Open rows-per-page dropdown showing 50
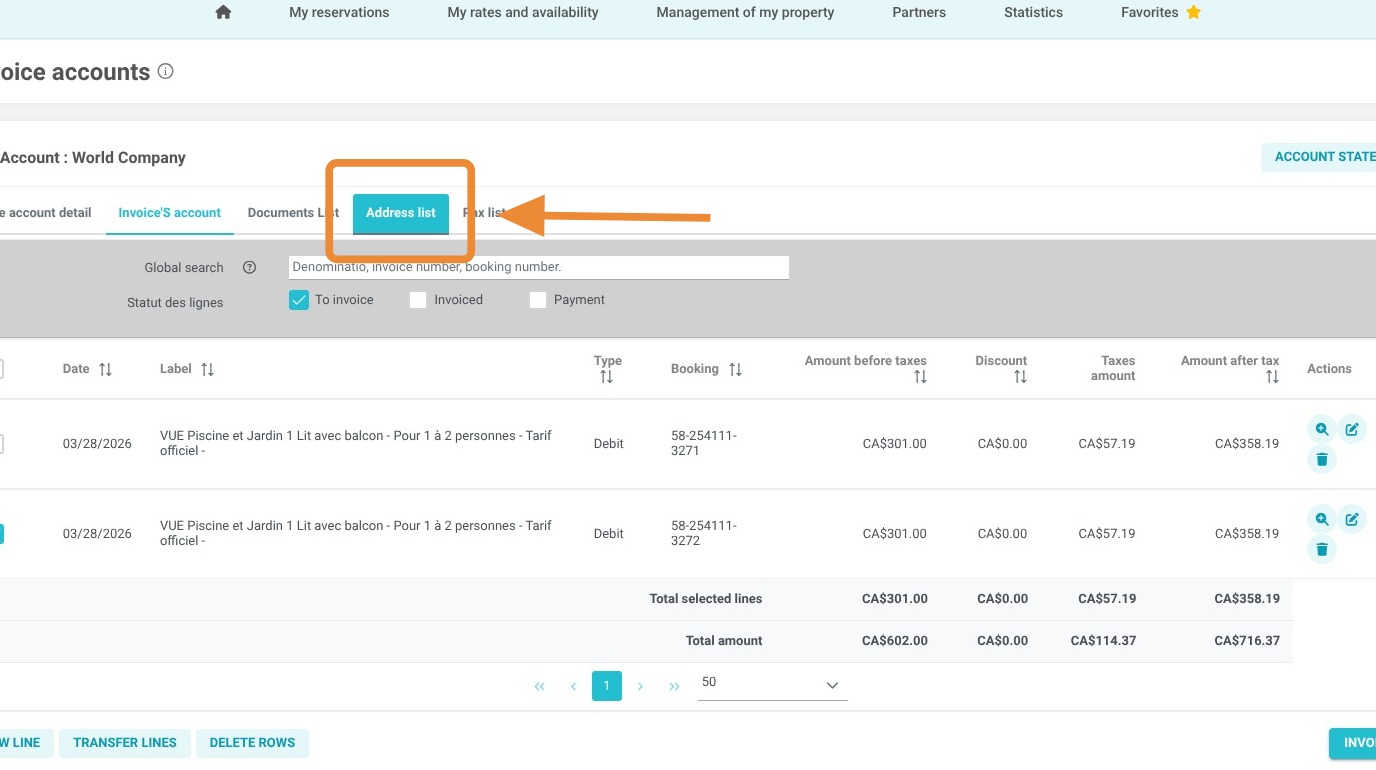This screenshot has height=770, width=1376. [772, 684]
